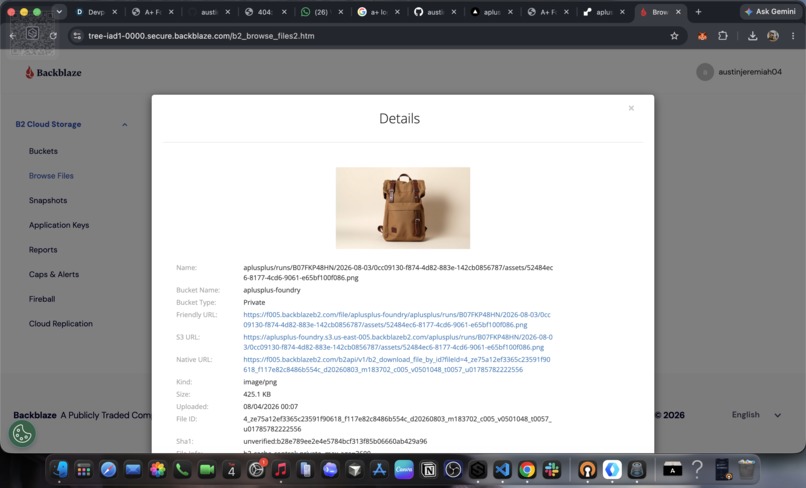The width and height of the screenshot is (806, 488).
Task: View site information icon in address bar
Action: 77,36
